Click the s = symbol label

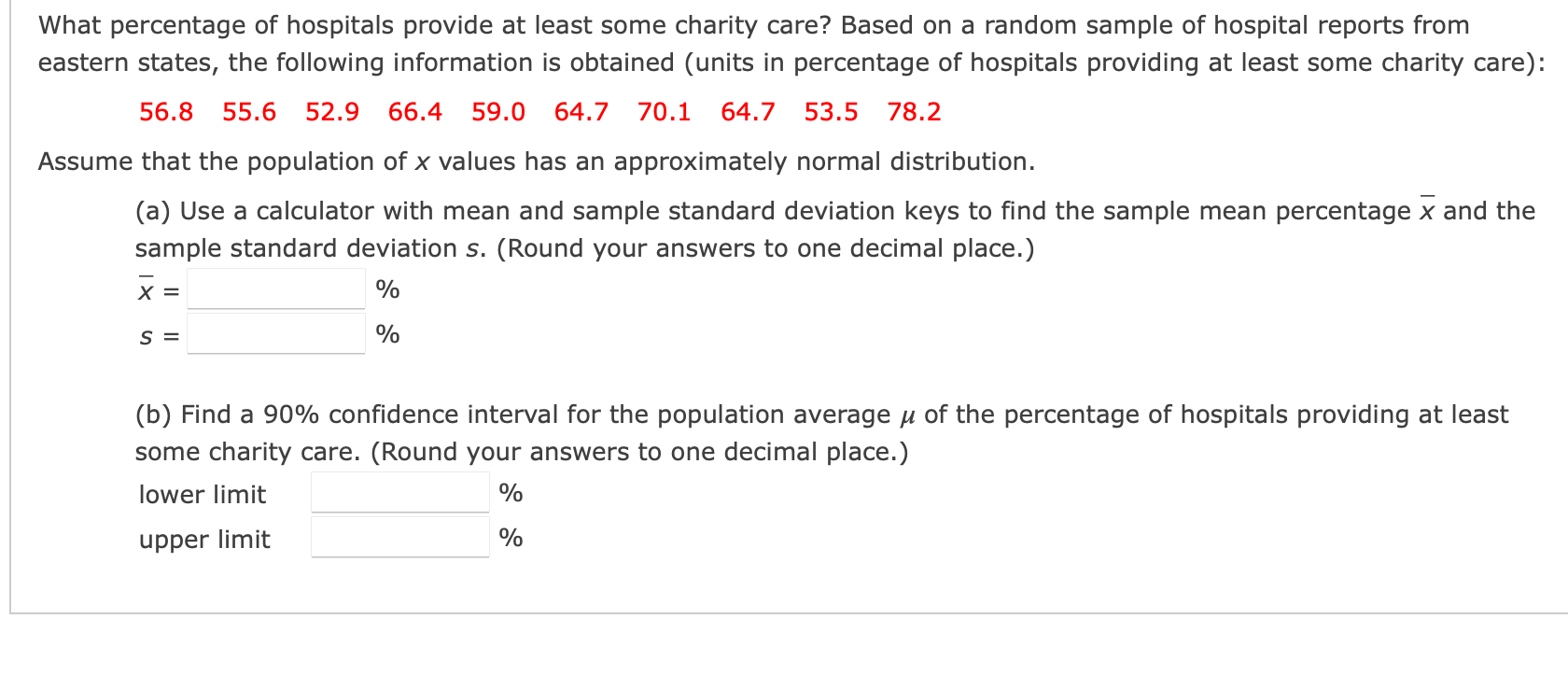(x=157, y=334)
